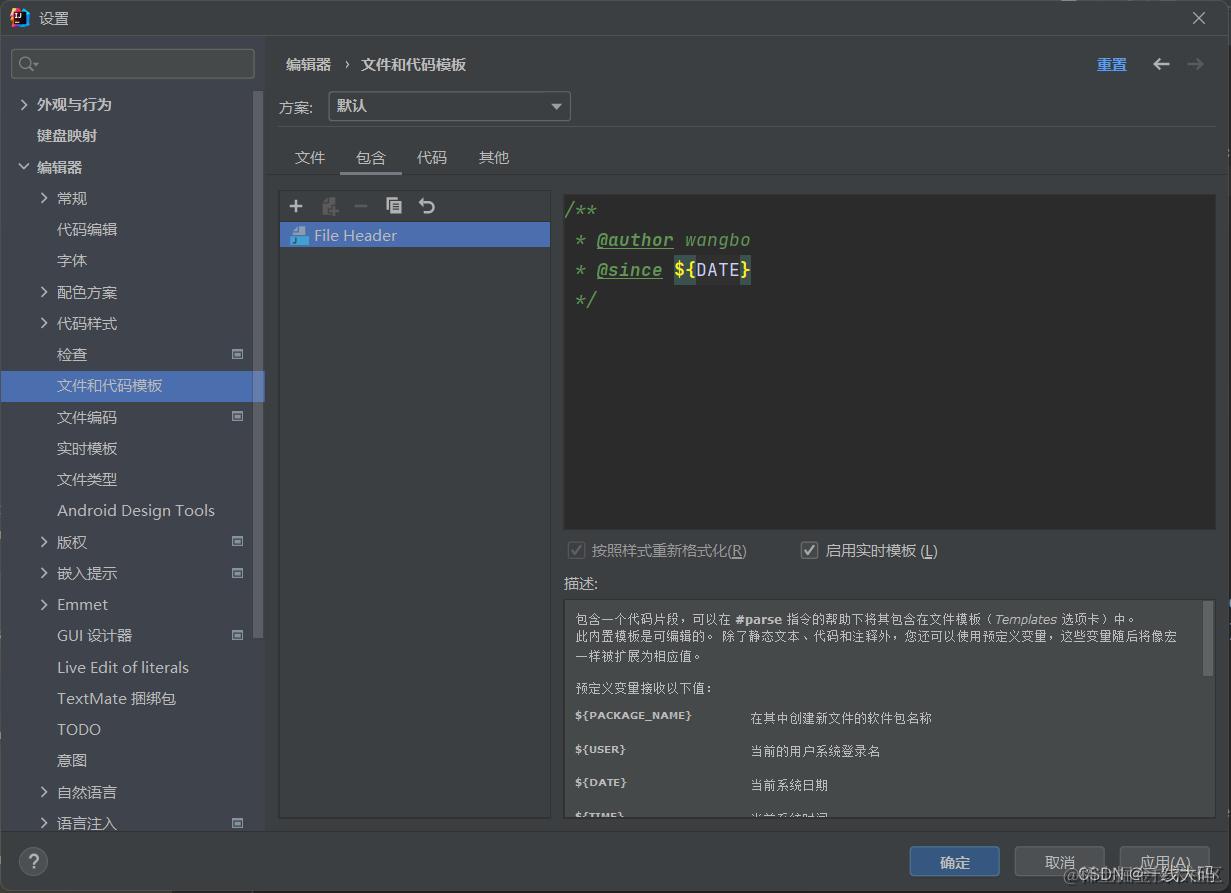This screenshot has height=893, width=1231.
Task: Click the settings search input field
Action: tap(133, 64)
